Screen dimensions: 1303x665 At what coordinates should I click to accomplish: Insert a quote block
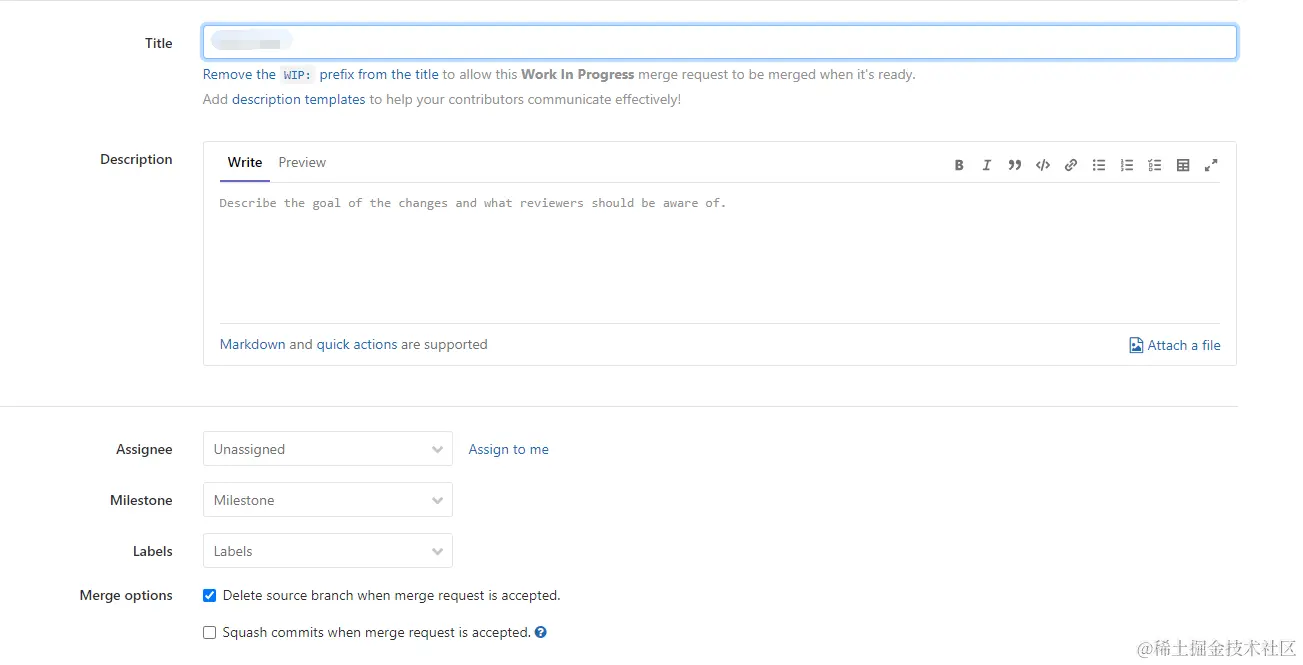pos(1014,165)
